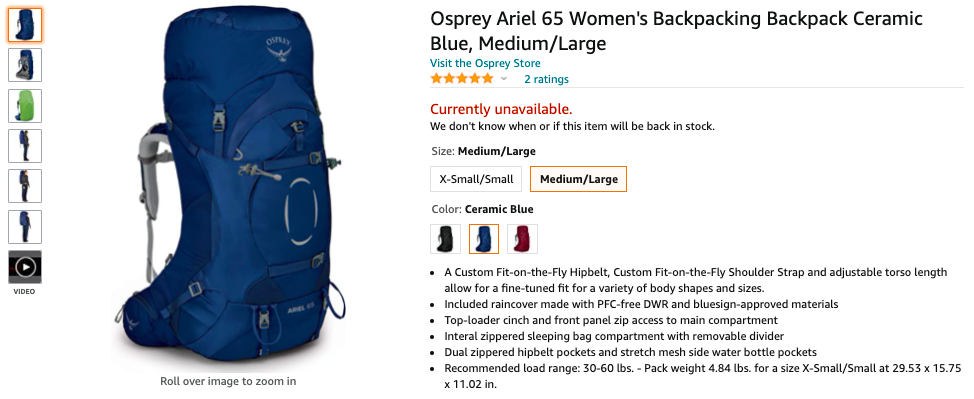This screenshot has height=399, width=974.
Task: Show the backpack back-panel view thumbnail
Action: pyautogui.click(x=25, y=65)
